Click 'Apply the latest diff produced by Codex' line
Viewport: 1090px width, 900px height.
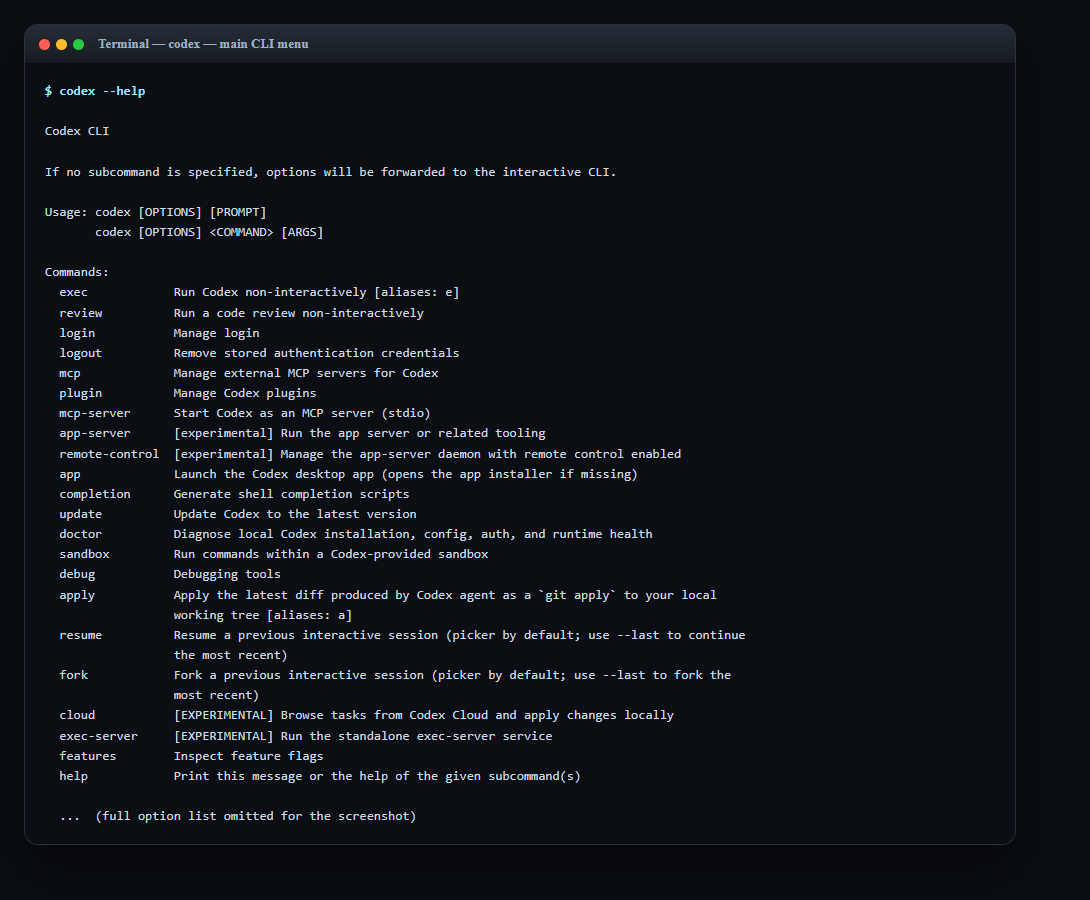tap(445, 595)
